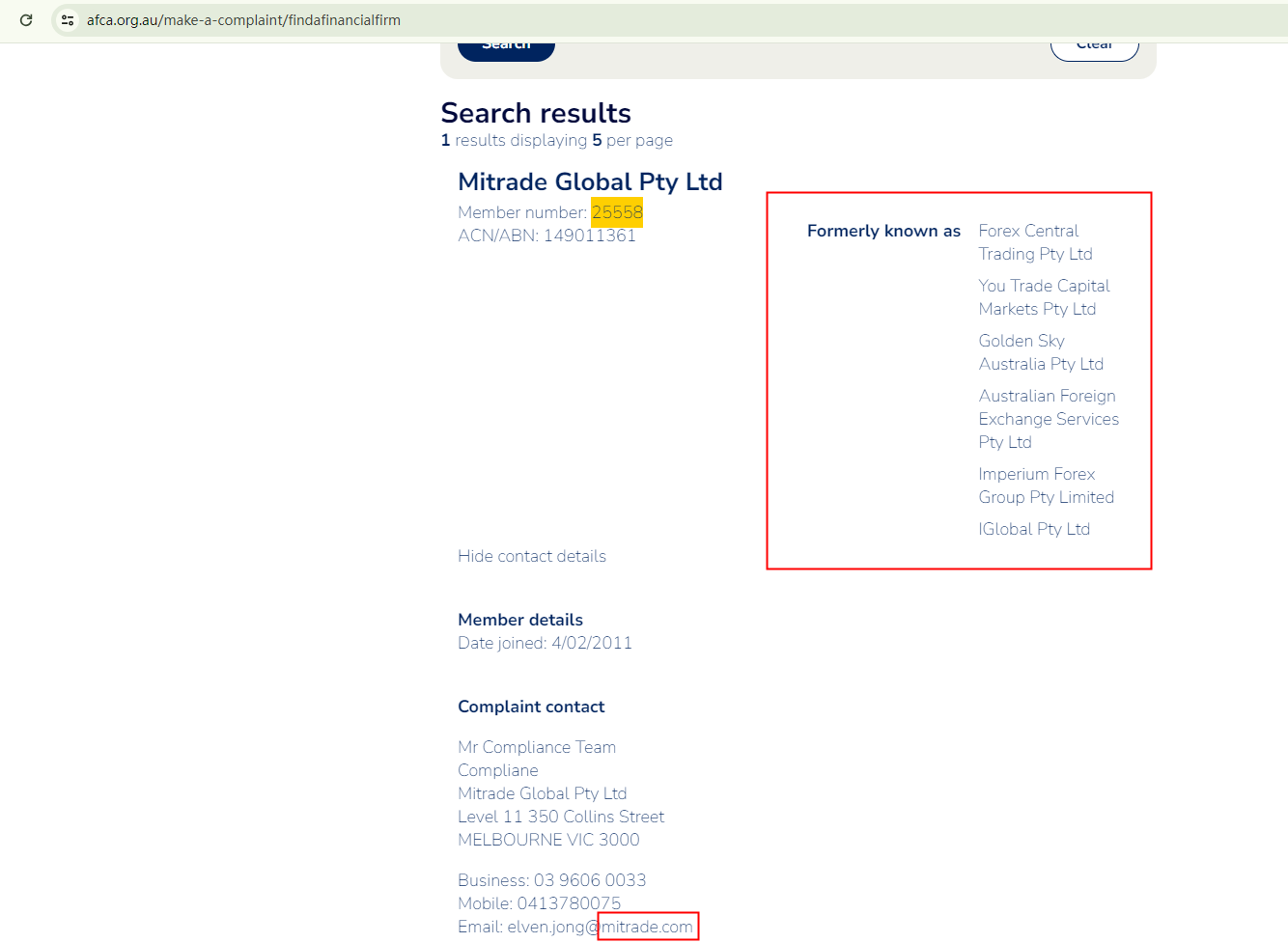Click the mobile number 0413780075
1288x943 pixels.
(x=569, y=903)
